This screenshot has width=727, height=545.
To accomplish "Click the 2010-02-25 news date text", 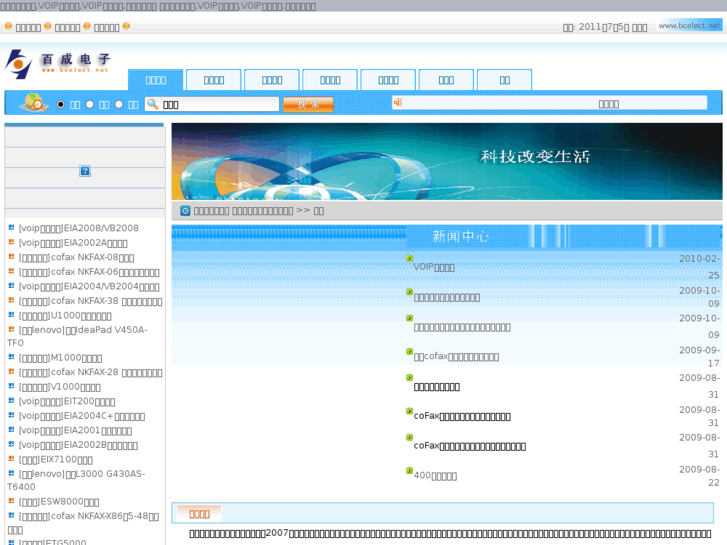I will [699, 267].
